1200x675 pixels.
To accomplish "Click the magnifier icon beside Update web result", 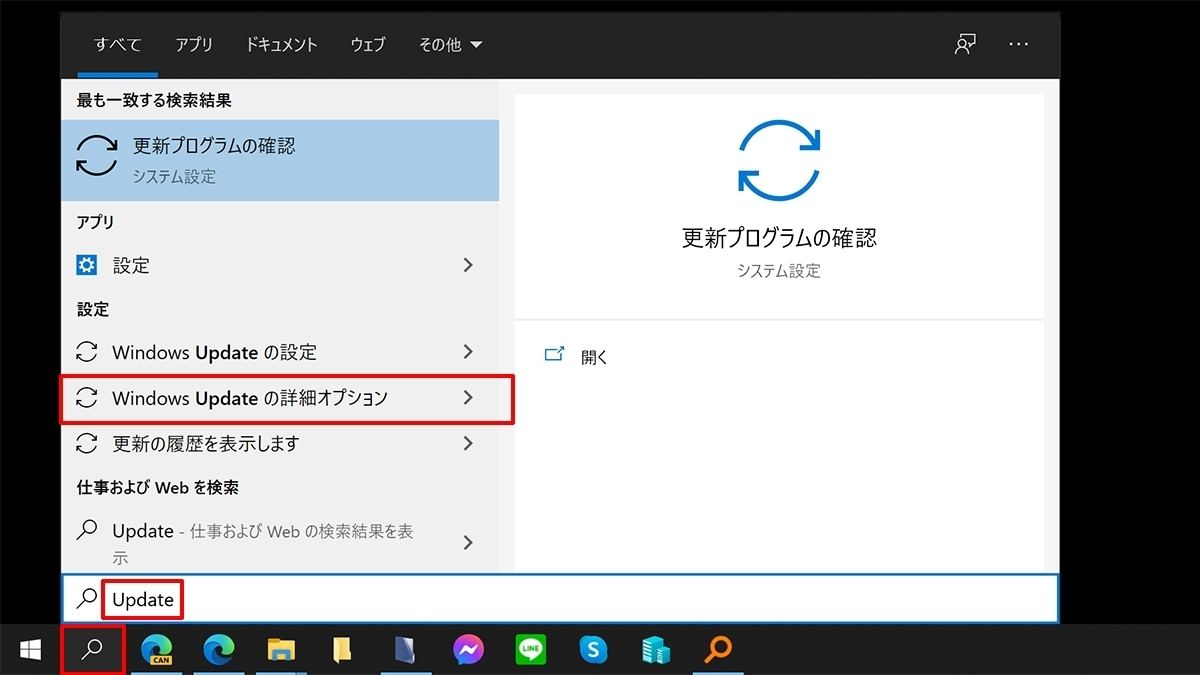I will coord(87,530).
